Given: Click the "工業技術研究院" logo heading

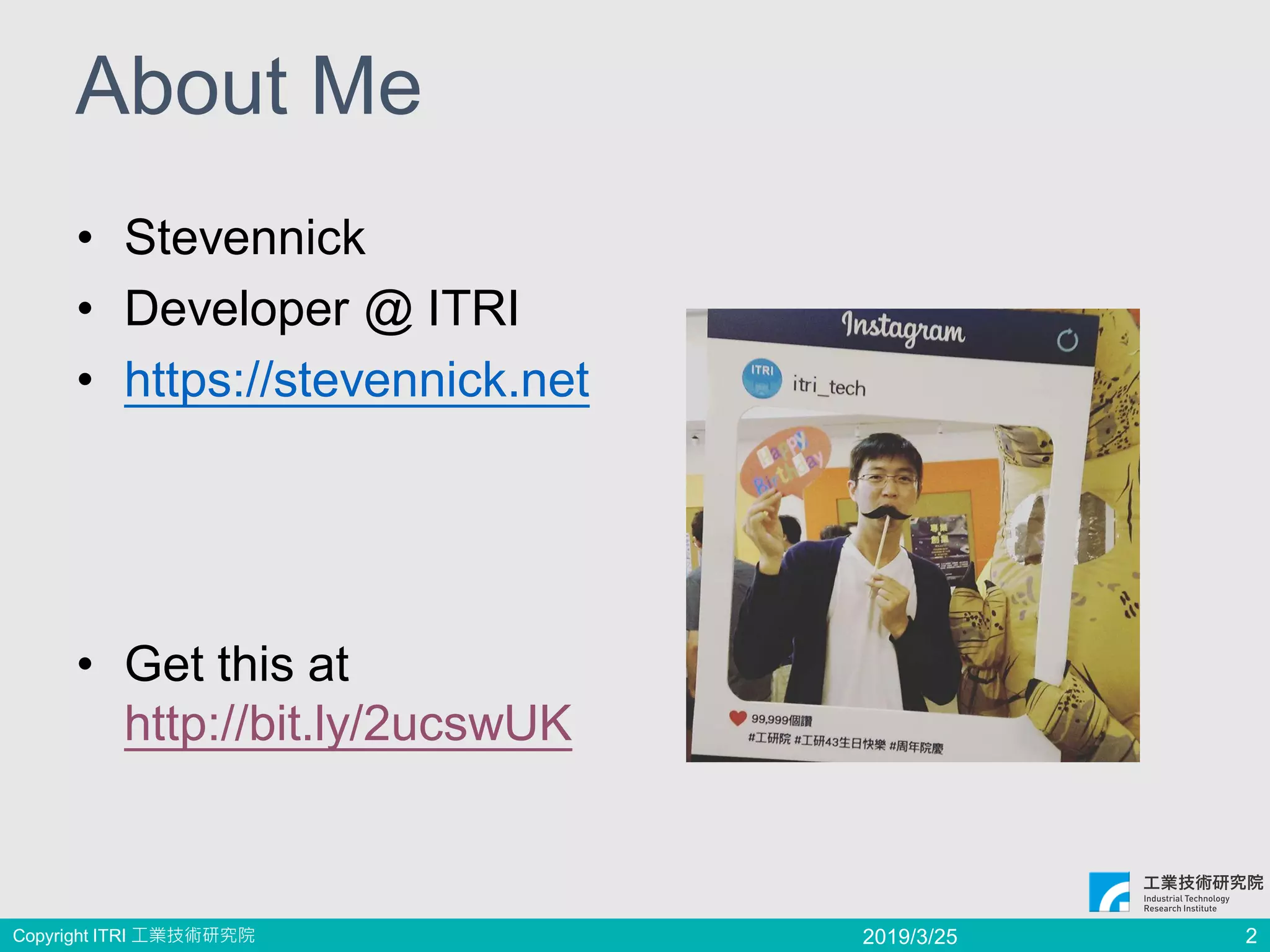Looking at the screenshot, I should click(1203, 882).
